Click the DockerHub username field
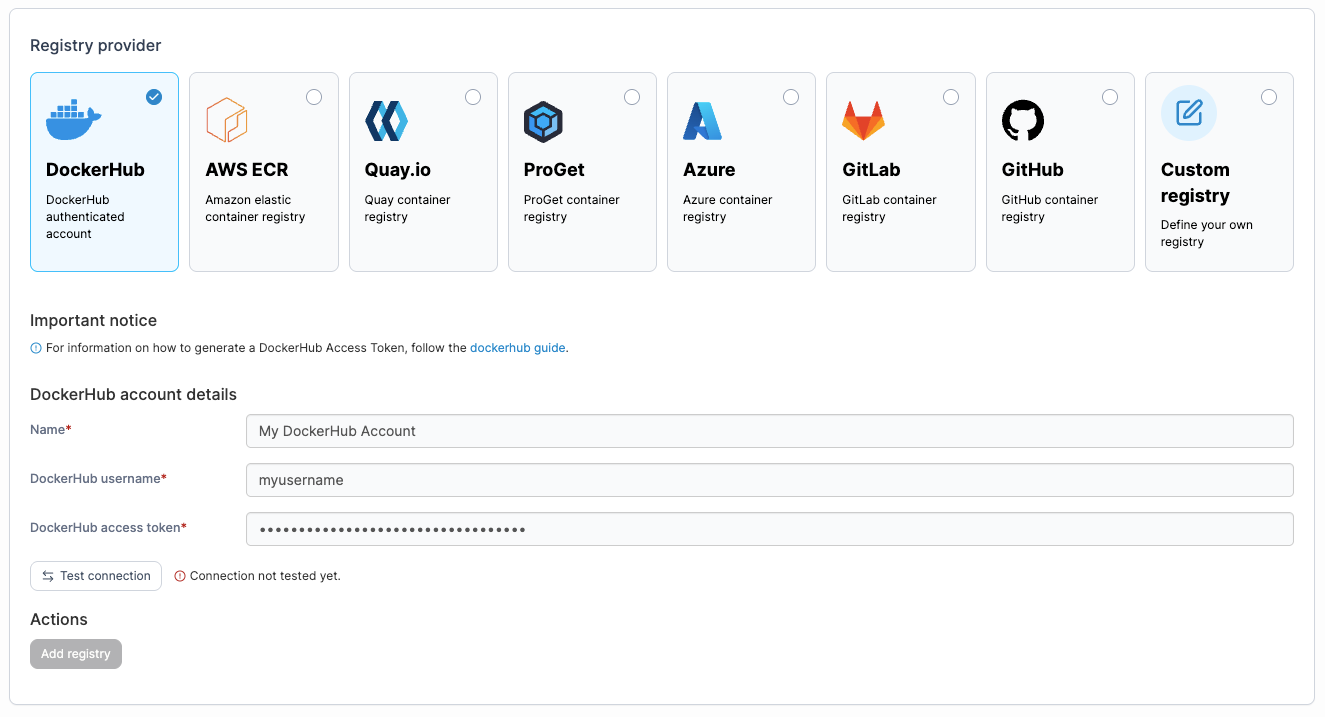 (769, 480)
